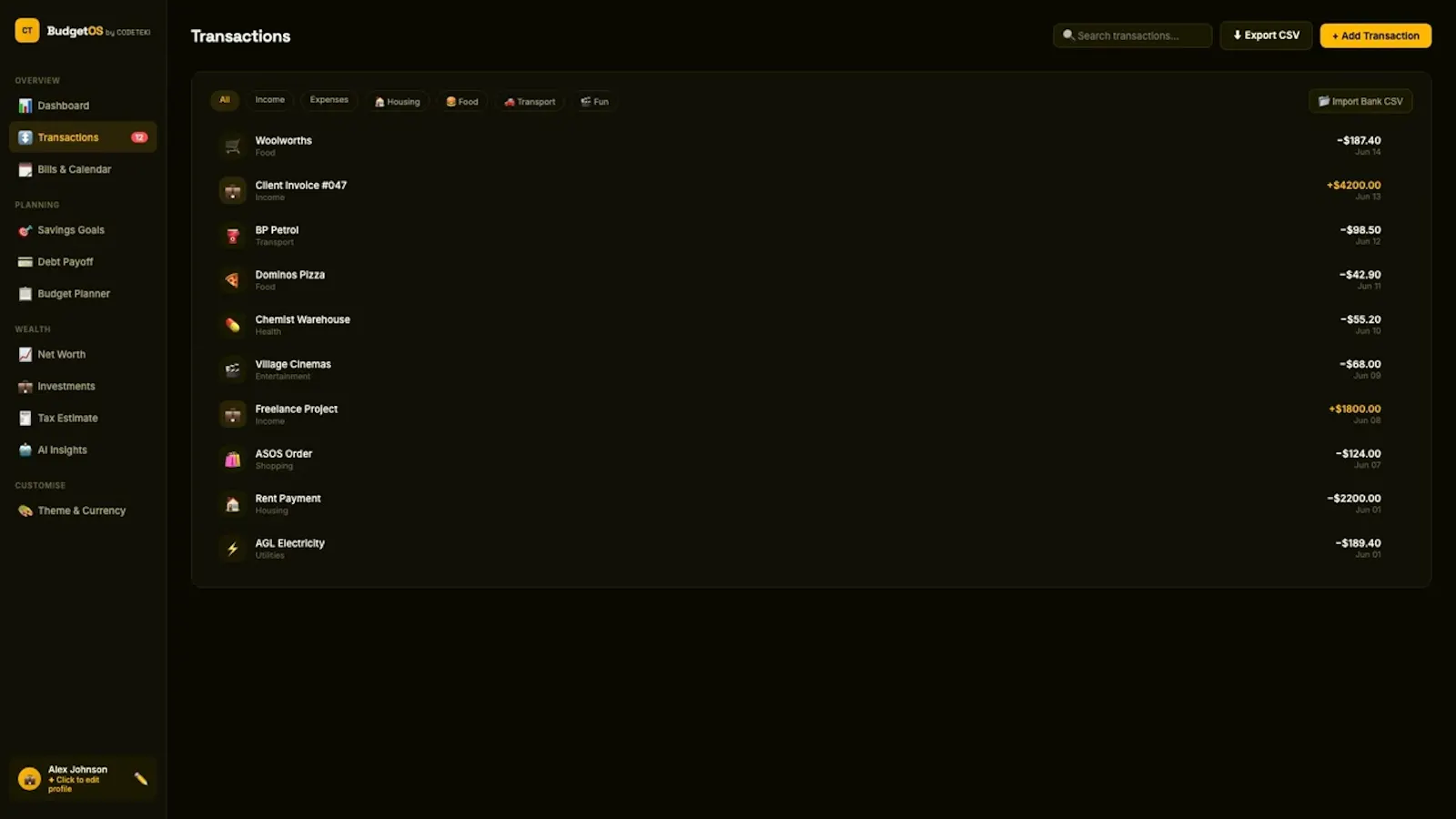The image size is (1456, 819).
Task: Click into Search transactions field
Action: pyautogui.click(x=1132, y=35)
